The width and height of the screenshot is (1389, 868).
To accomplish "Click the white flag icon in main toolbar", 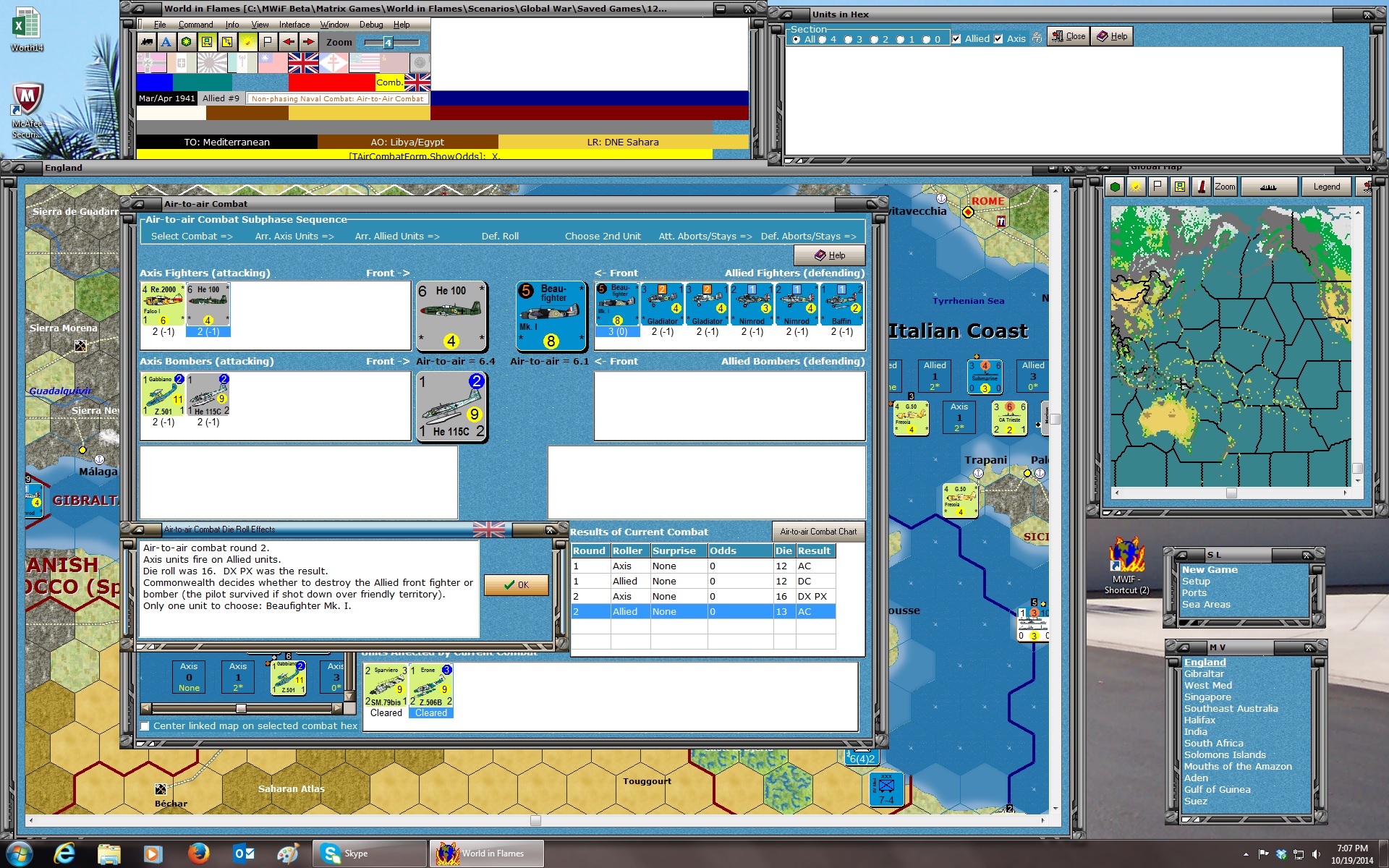I will coord(268,42).
